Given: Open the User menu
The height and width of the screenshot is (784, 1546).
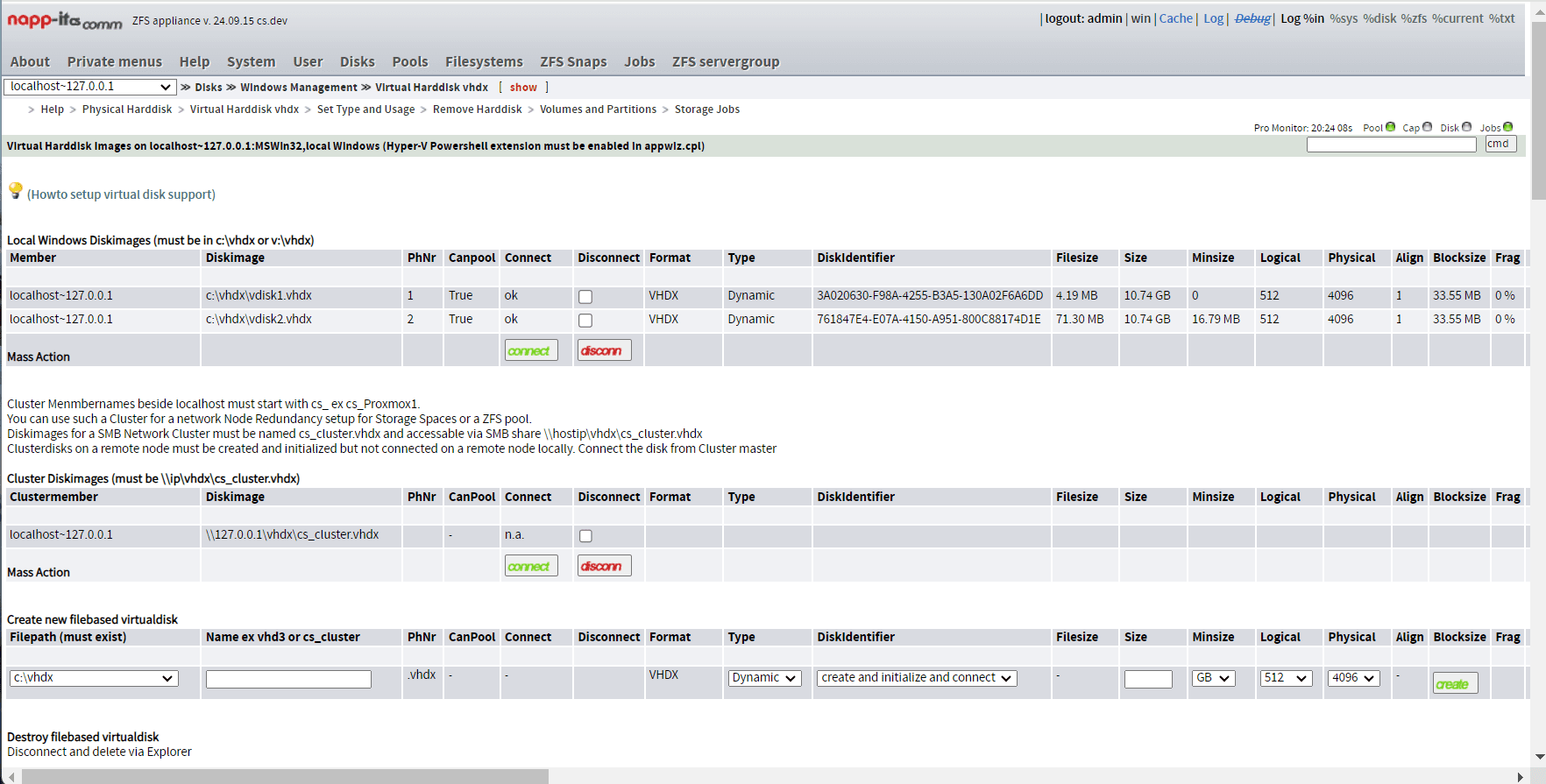Looking at the screenshot, I should (308, 62).
